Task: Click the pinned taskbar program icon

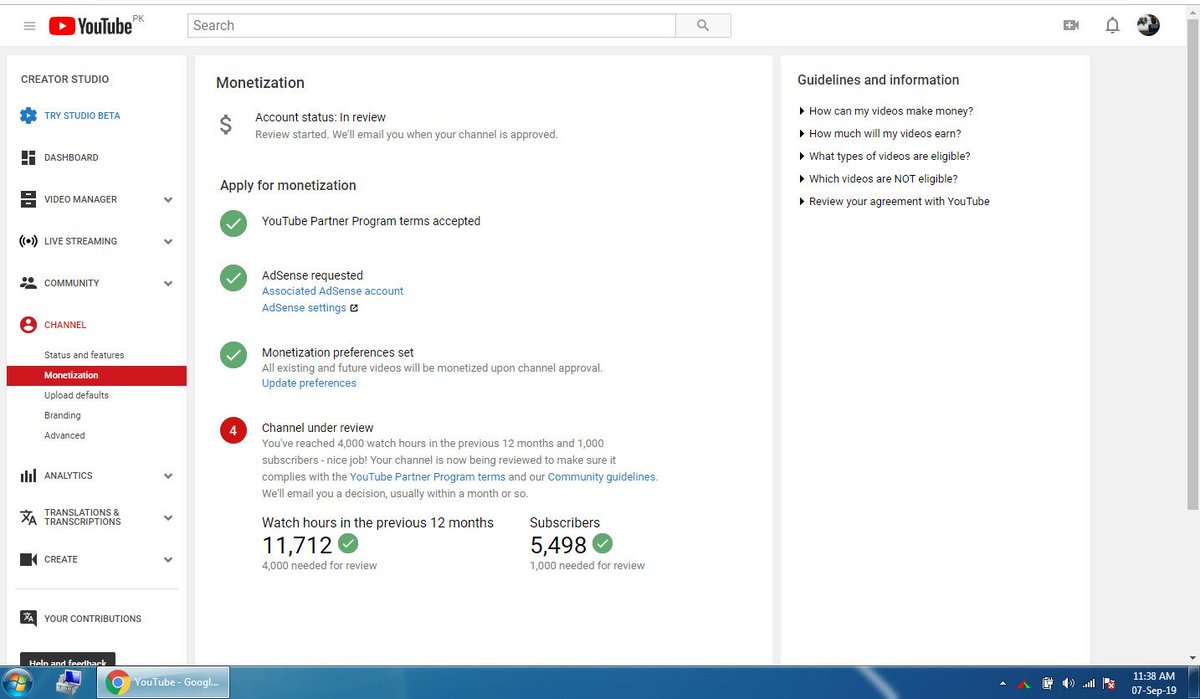Action: tap(69, 683)
